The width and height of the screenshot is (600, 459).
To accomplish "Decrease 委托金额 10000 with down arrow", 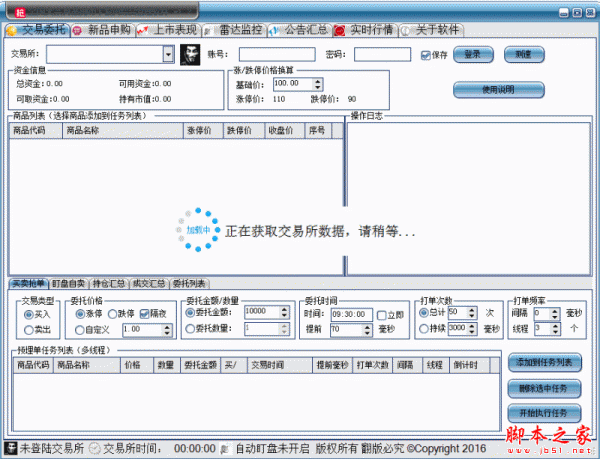I will 284,316.
